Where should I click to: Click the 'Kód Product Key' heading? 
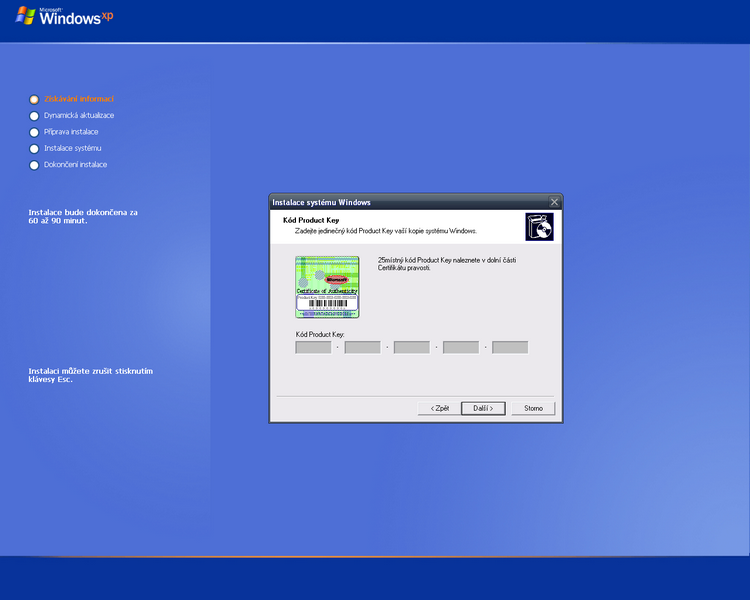click(x=311, y=220)
